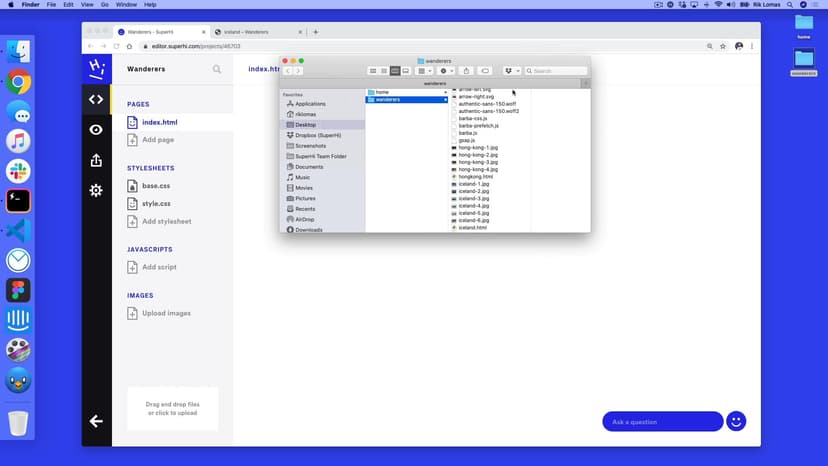Image resolution: width=828 pixels, height=466 pixels.
Task: Switch Finder to gallery view
Action: (406, 71)
